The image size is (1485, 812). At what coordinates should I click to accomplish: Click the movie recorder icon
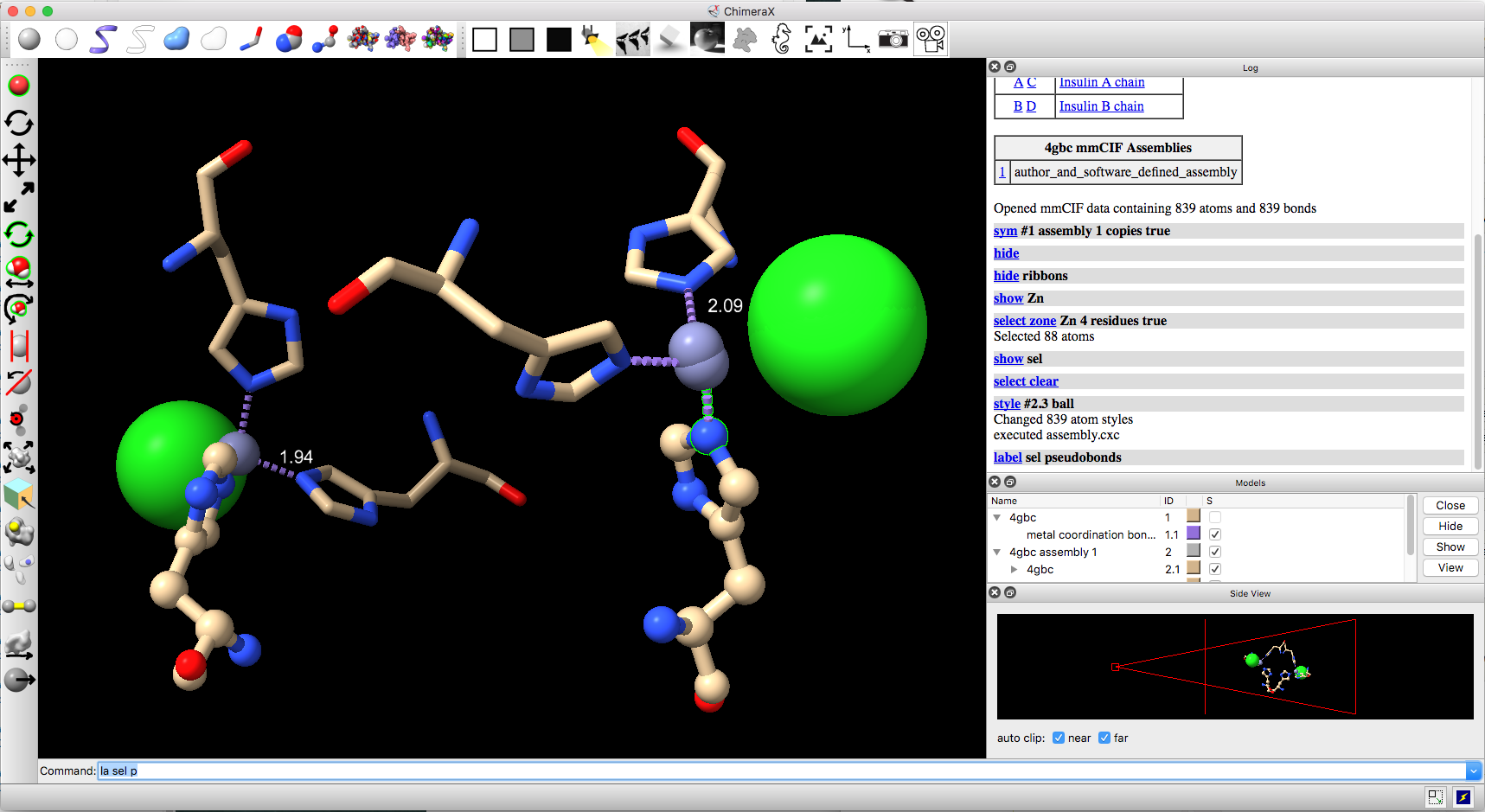pyautogui.click(x=931, y=39)
